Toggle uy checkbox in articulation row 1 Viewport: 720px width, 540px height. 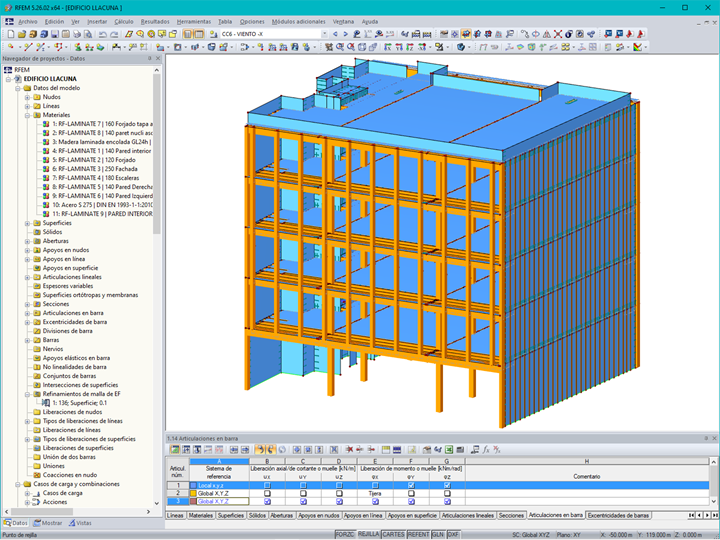tap(303, 485)
